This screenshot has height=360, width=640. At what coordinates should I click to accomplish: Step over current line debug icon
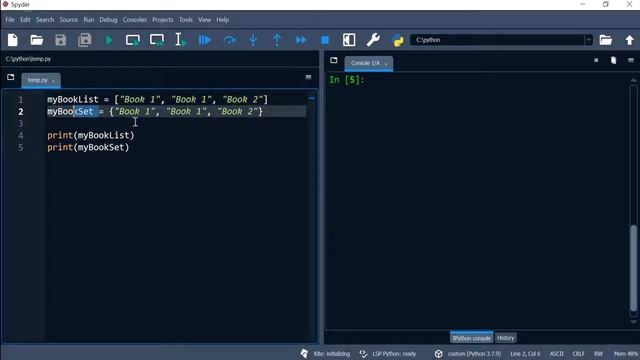(229, 40)
